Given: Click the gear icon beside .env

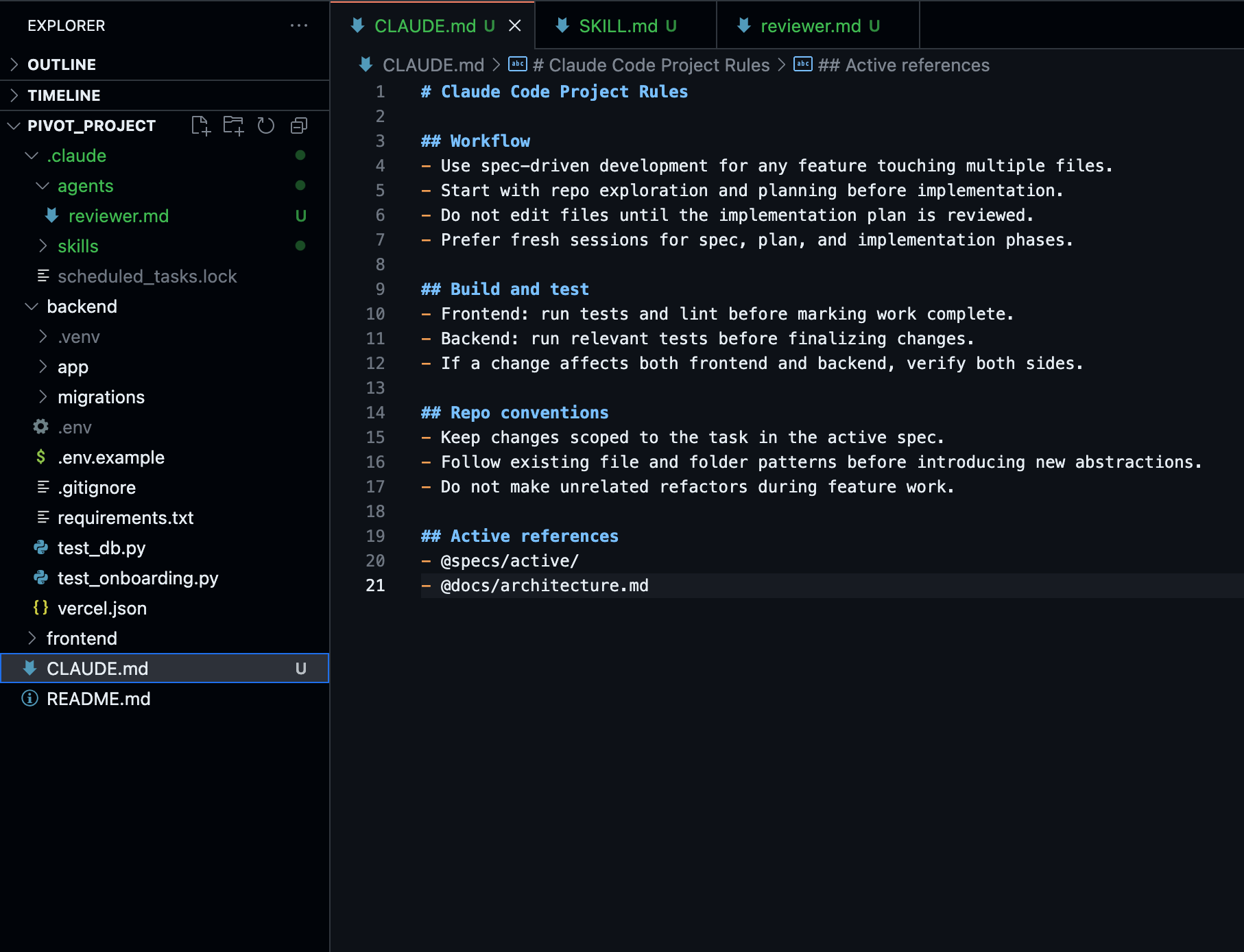Looking at the screenshot, I should pyautogui.click(x=41, y=427).
